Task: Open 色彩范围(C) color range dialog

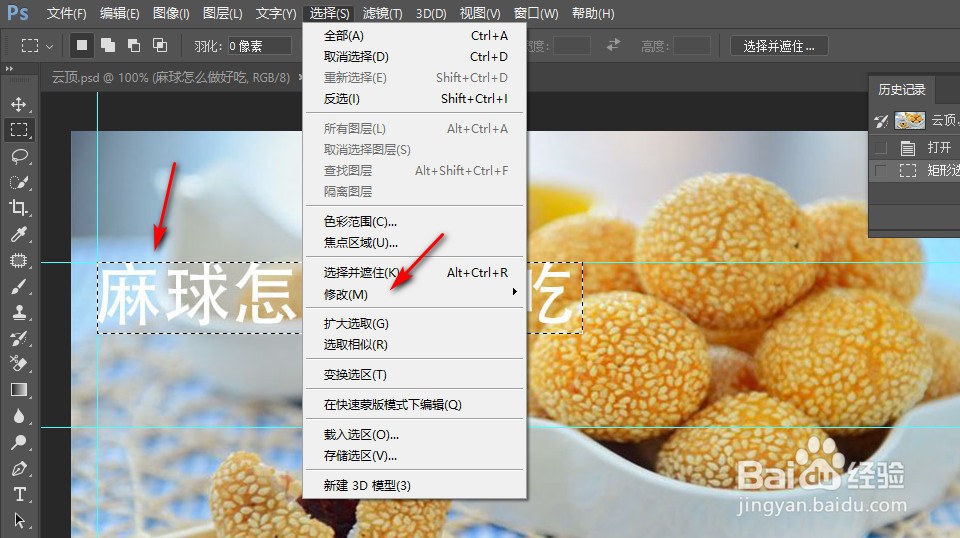Action: [415, 222]
